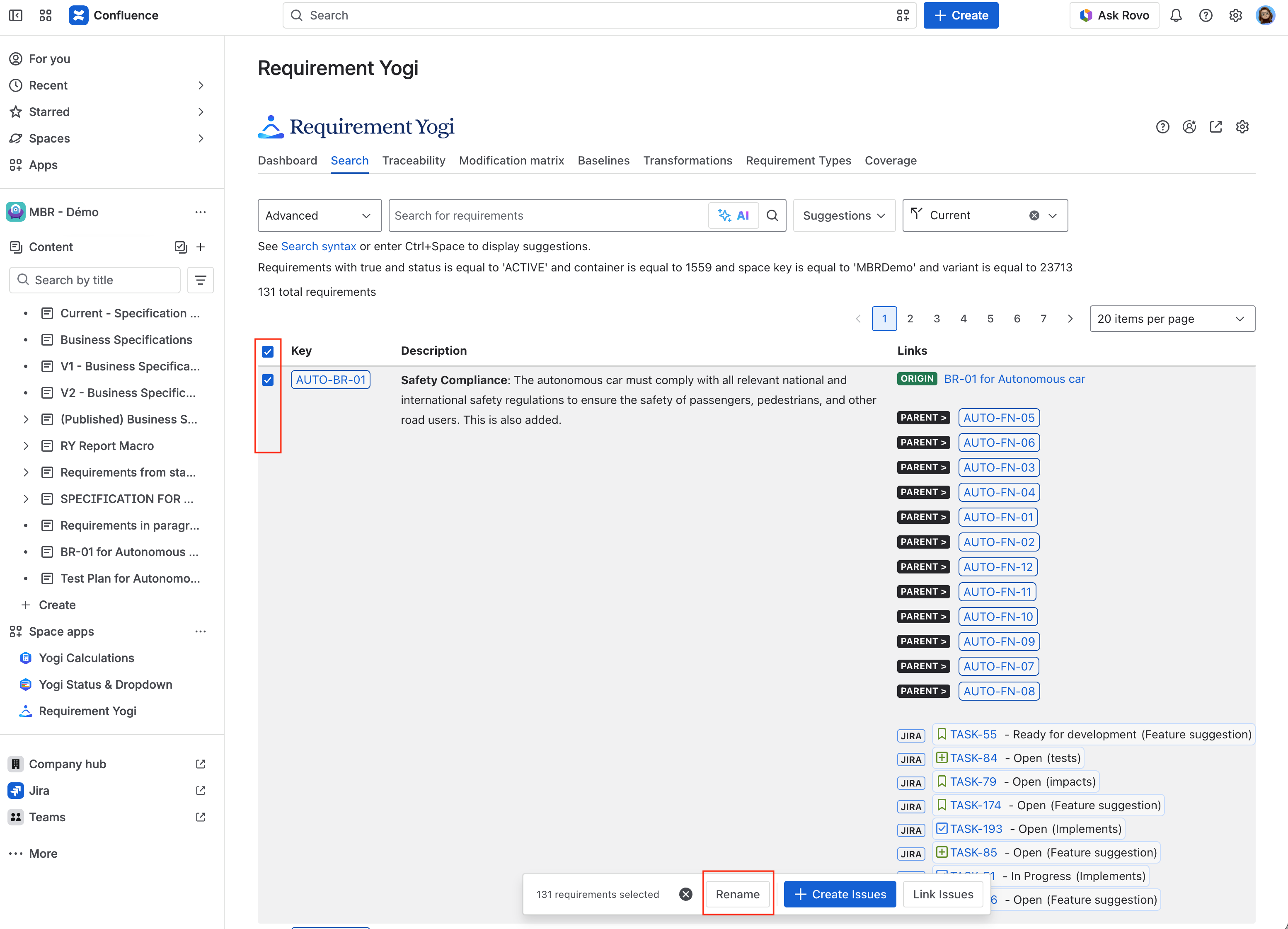Viewport: 1288px width, 929px height.
Task: Open the Search syntax link
Action: pos(319,246)
